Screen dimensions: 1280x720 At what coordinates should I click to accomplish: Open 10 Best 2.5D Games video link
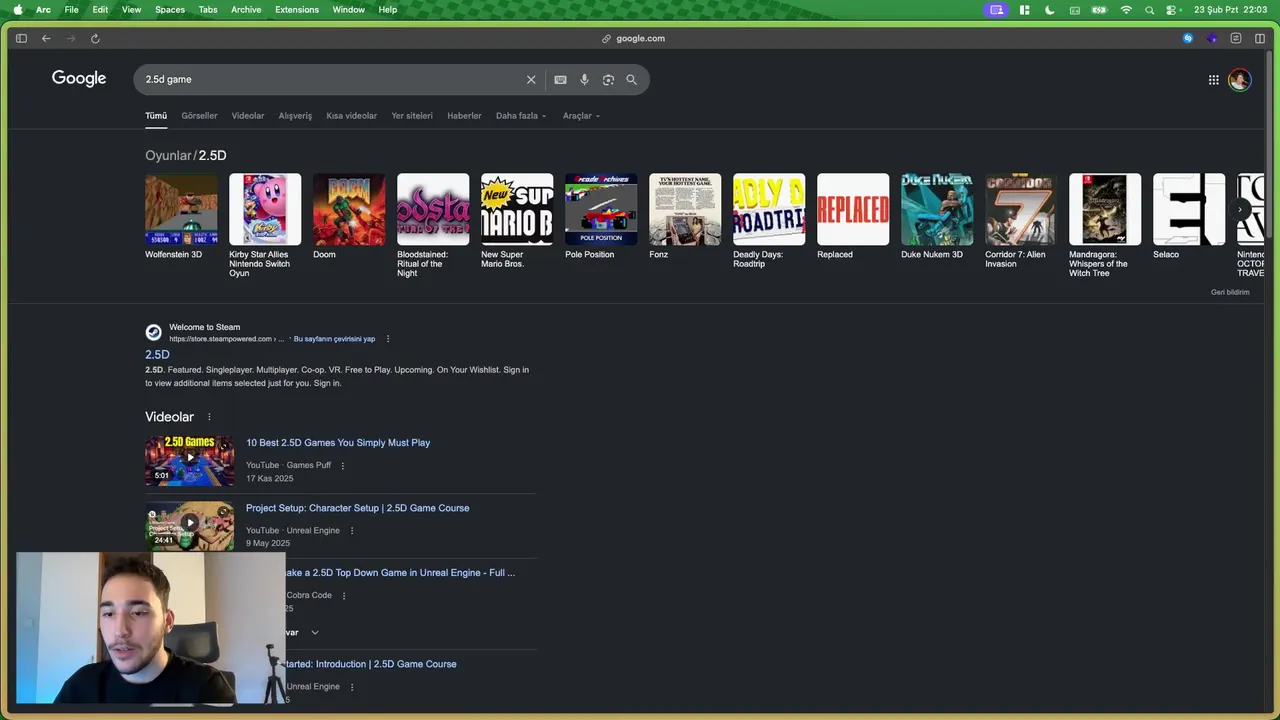click(x=338, y=443)
